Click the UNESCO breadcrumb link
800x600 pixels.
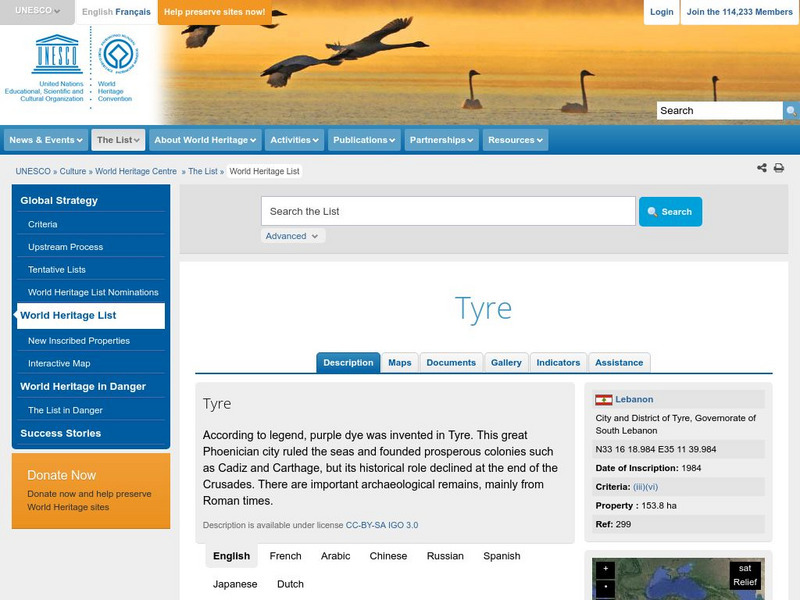coord(33,171)
